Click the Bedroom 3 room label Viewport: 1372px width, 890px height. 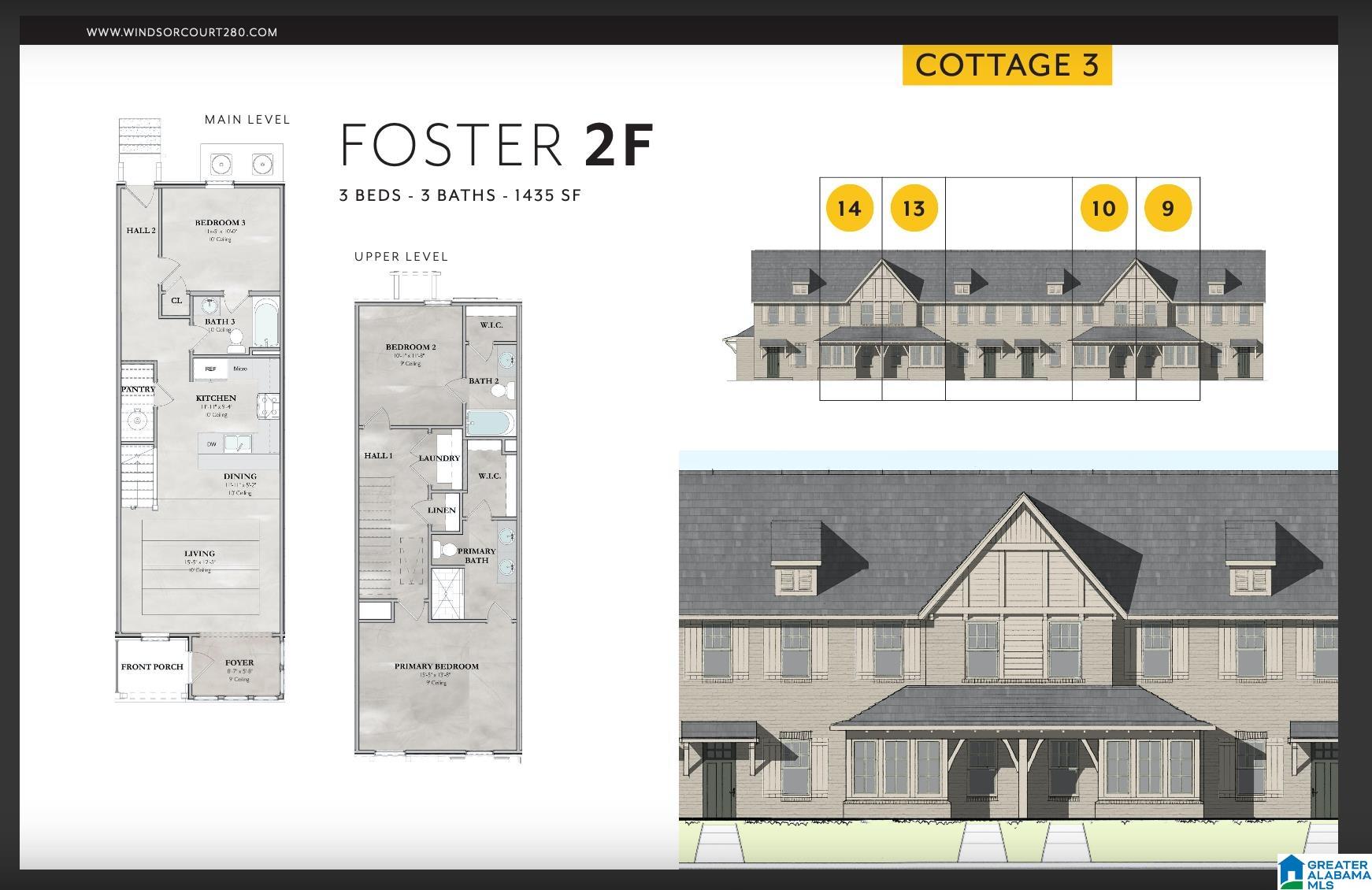[x=221, y=223]
